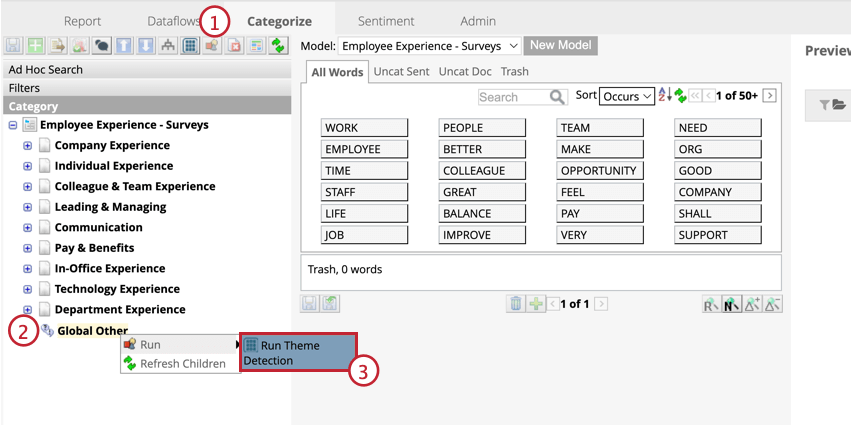
Task: Switch to the Sentiment tab
Action: (386, 21)
